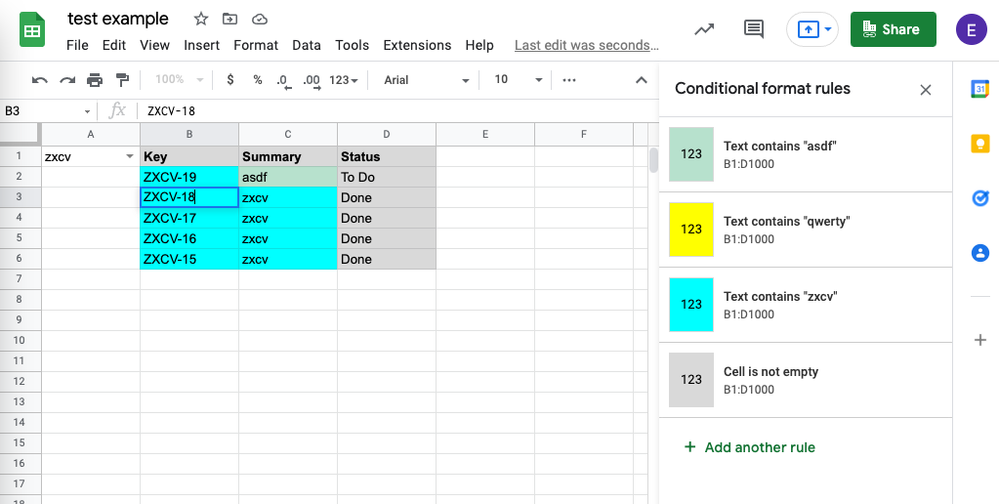Click the document title test example
Screen dimensions: 999x504
click(x=118, y=19)
